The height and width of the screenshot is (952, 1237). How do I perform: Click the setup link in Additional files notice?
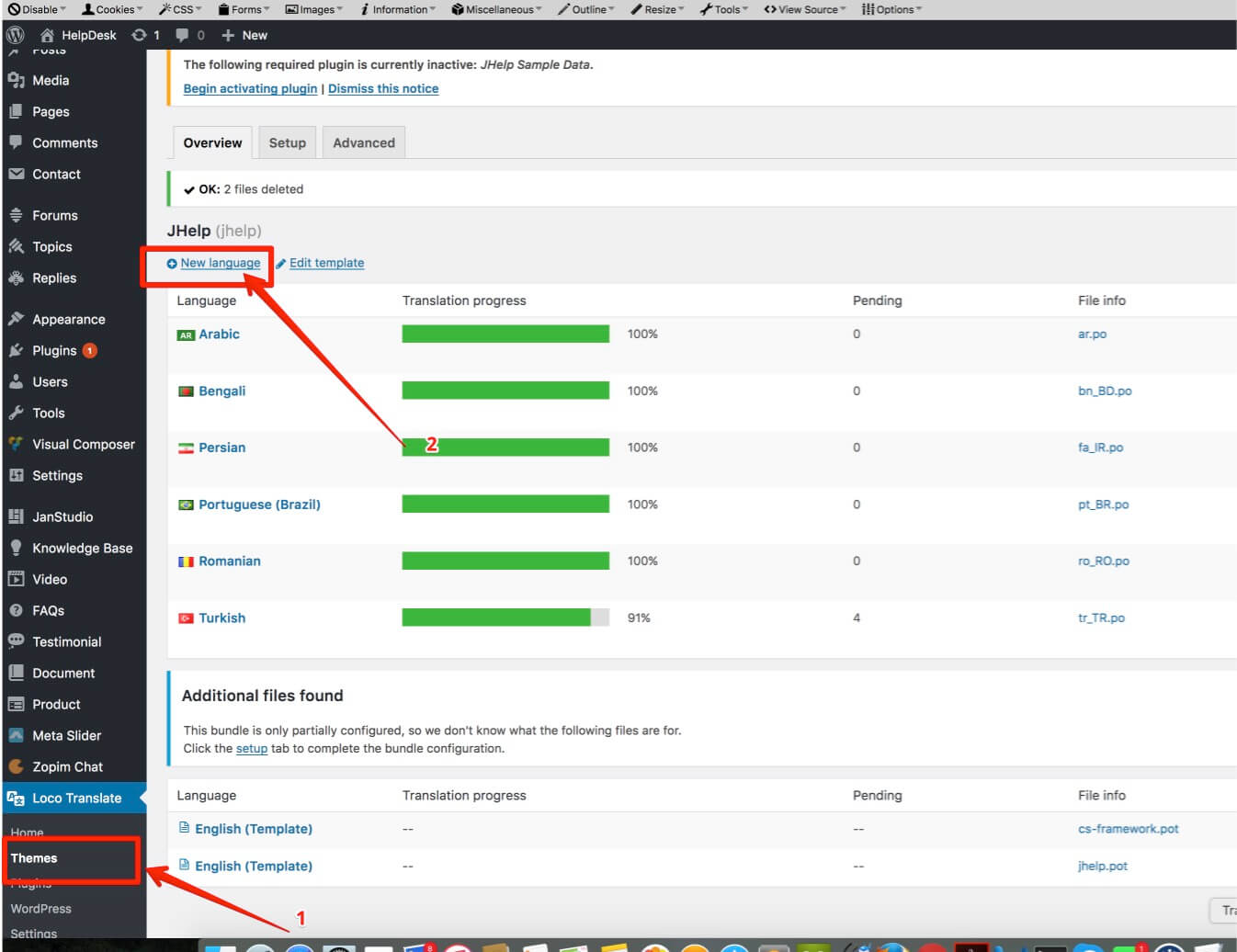click(252, 749)
